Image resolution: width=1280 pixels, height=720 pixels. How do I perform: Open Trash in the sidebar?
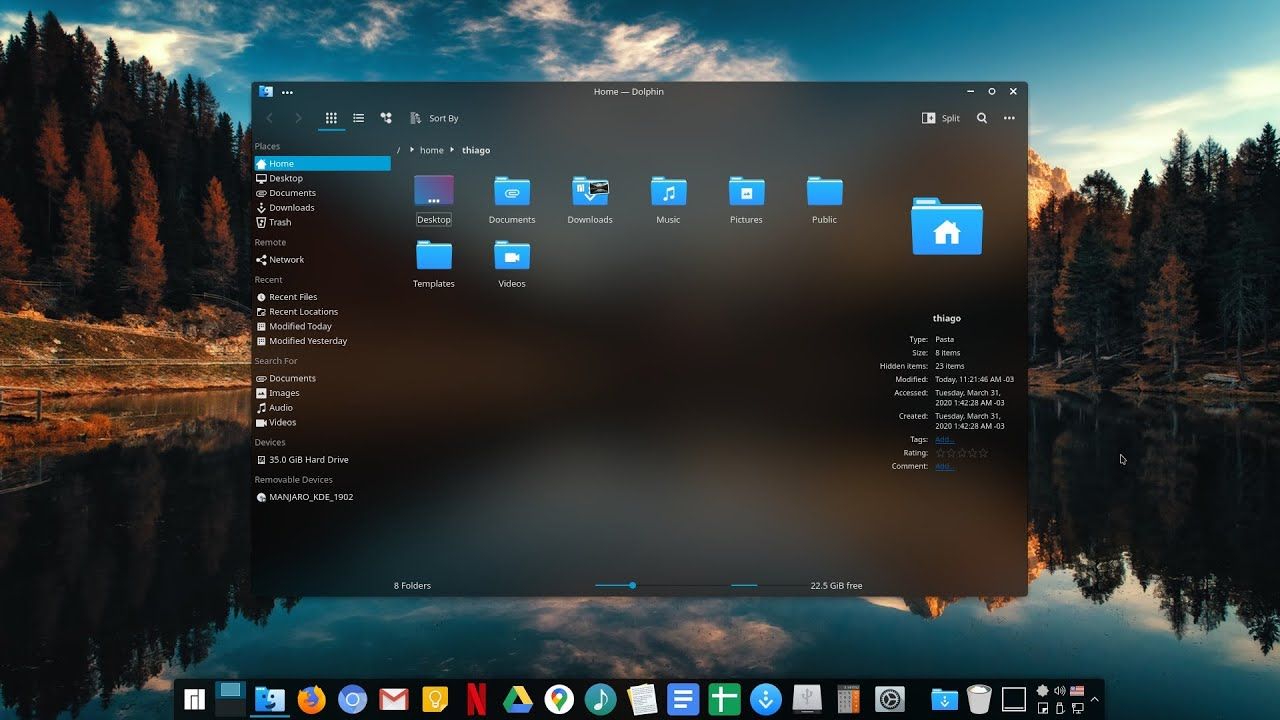point(322,222)
